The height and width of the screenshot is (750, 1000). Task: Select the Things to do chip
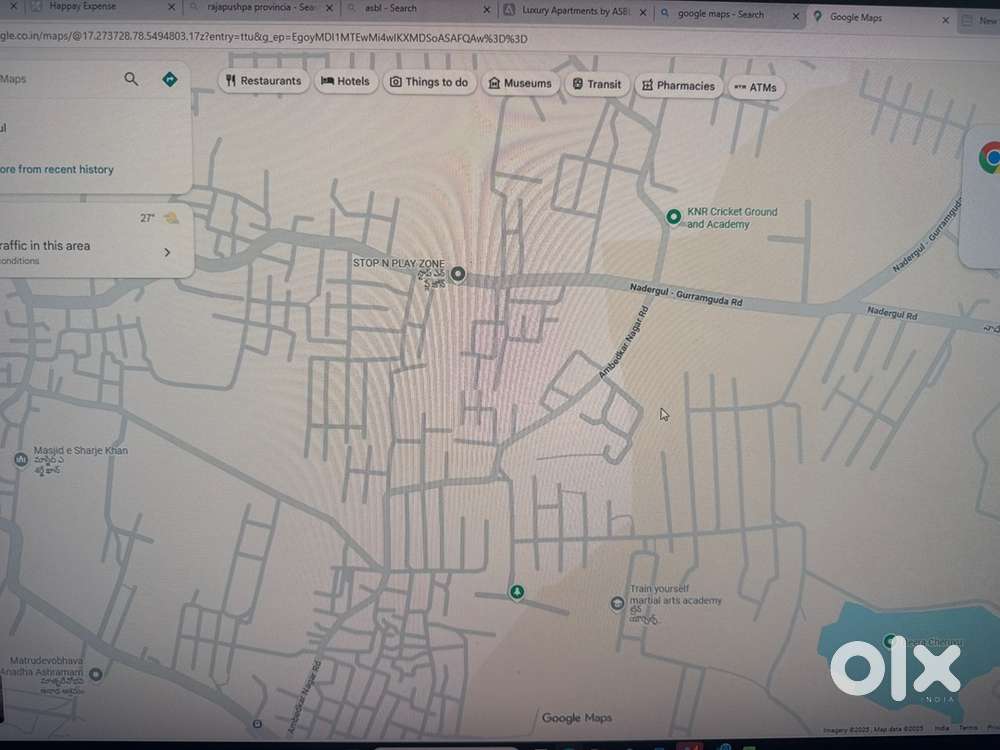click(429, 82)
